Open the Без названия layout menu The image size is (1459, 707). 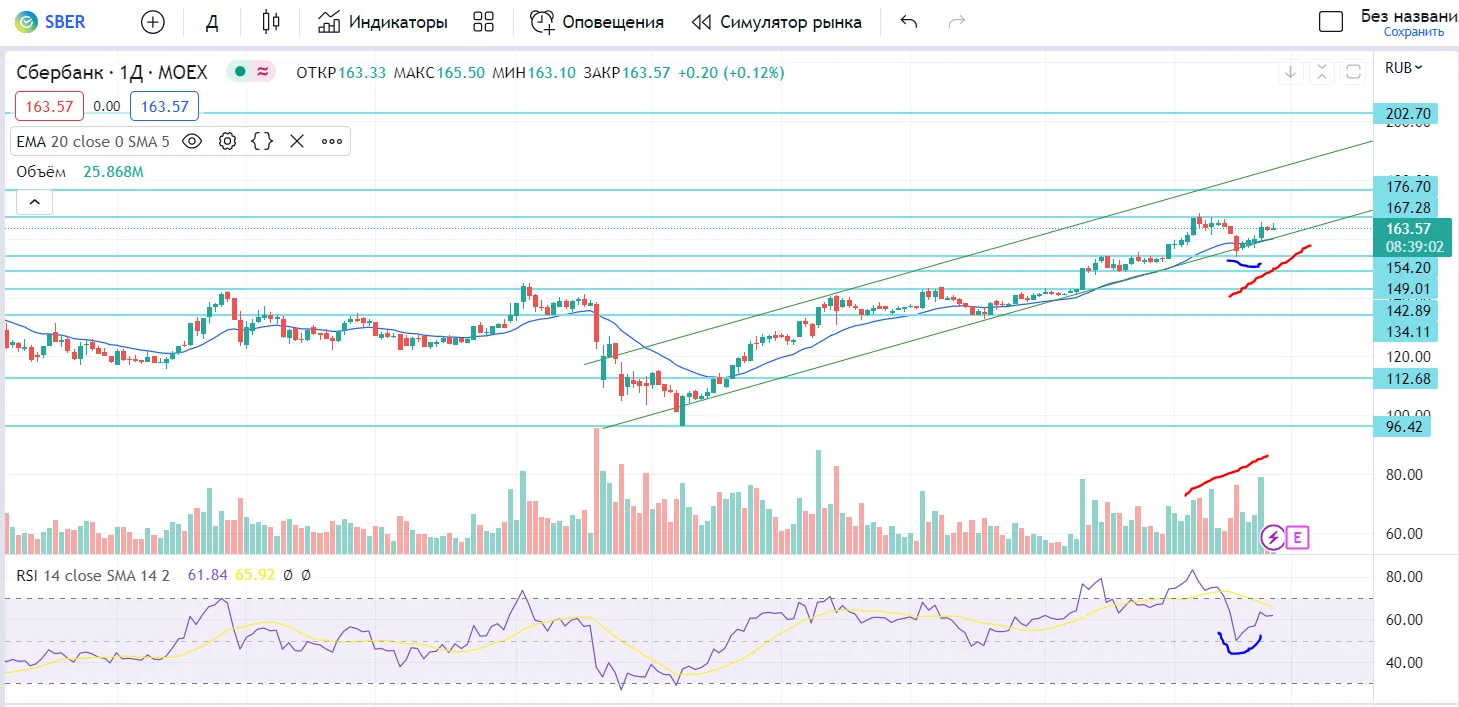click(x=1409, y=15)
